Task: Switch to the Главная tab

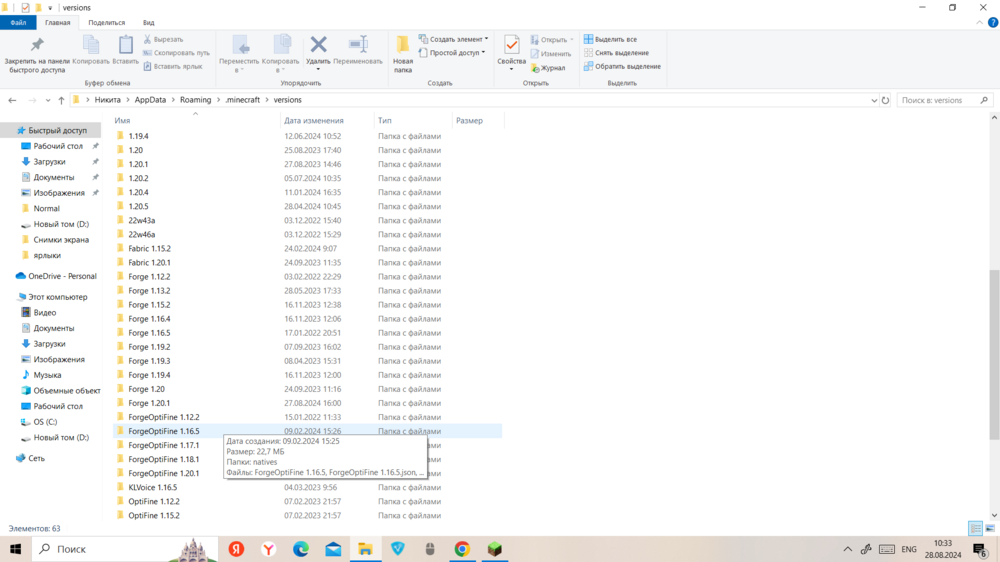Action: point(57,22)
